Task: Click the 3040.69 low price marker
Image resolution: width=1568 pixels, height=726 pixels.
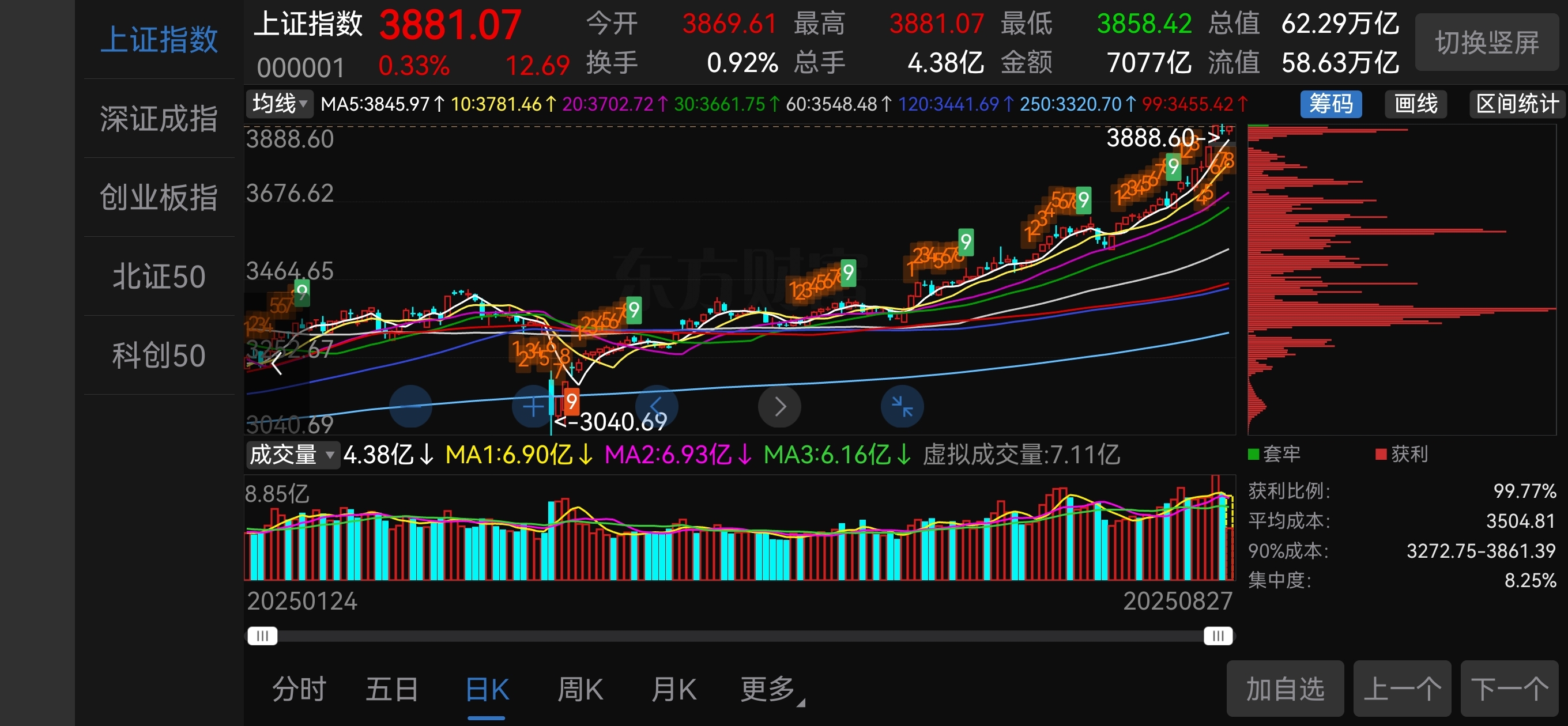Action: coord(610,421)
